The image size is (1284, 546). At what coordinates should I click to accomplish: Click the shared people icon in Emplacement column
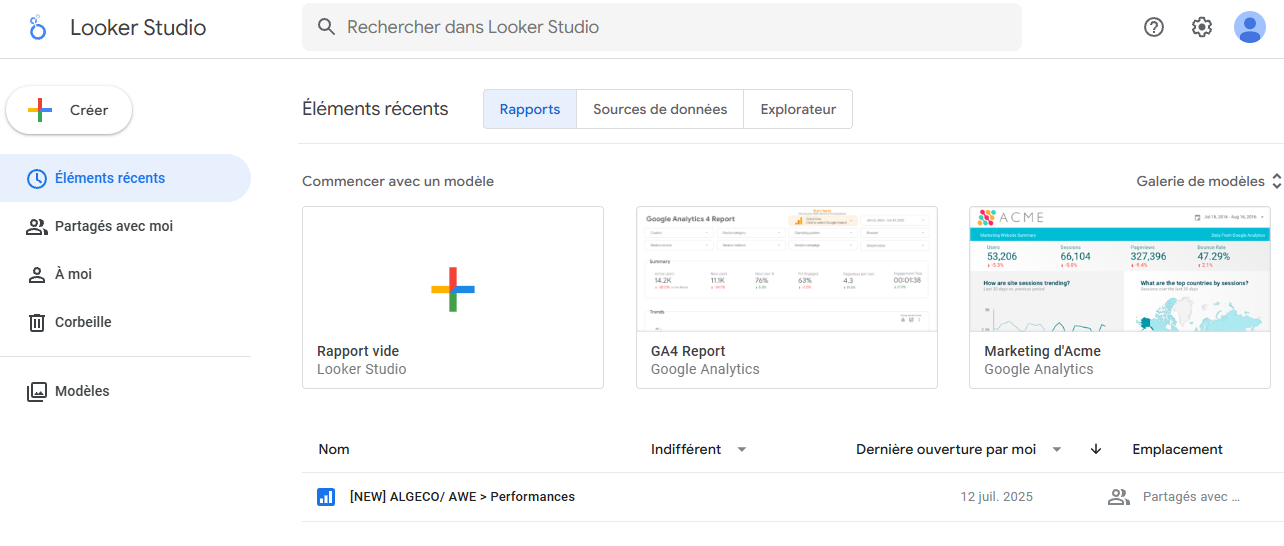click(1118, 497)
